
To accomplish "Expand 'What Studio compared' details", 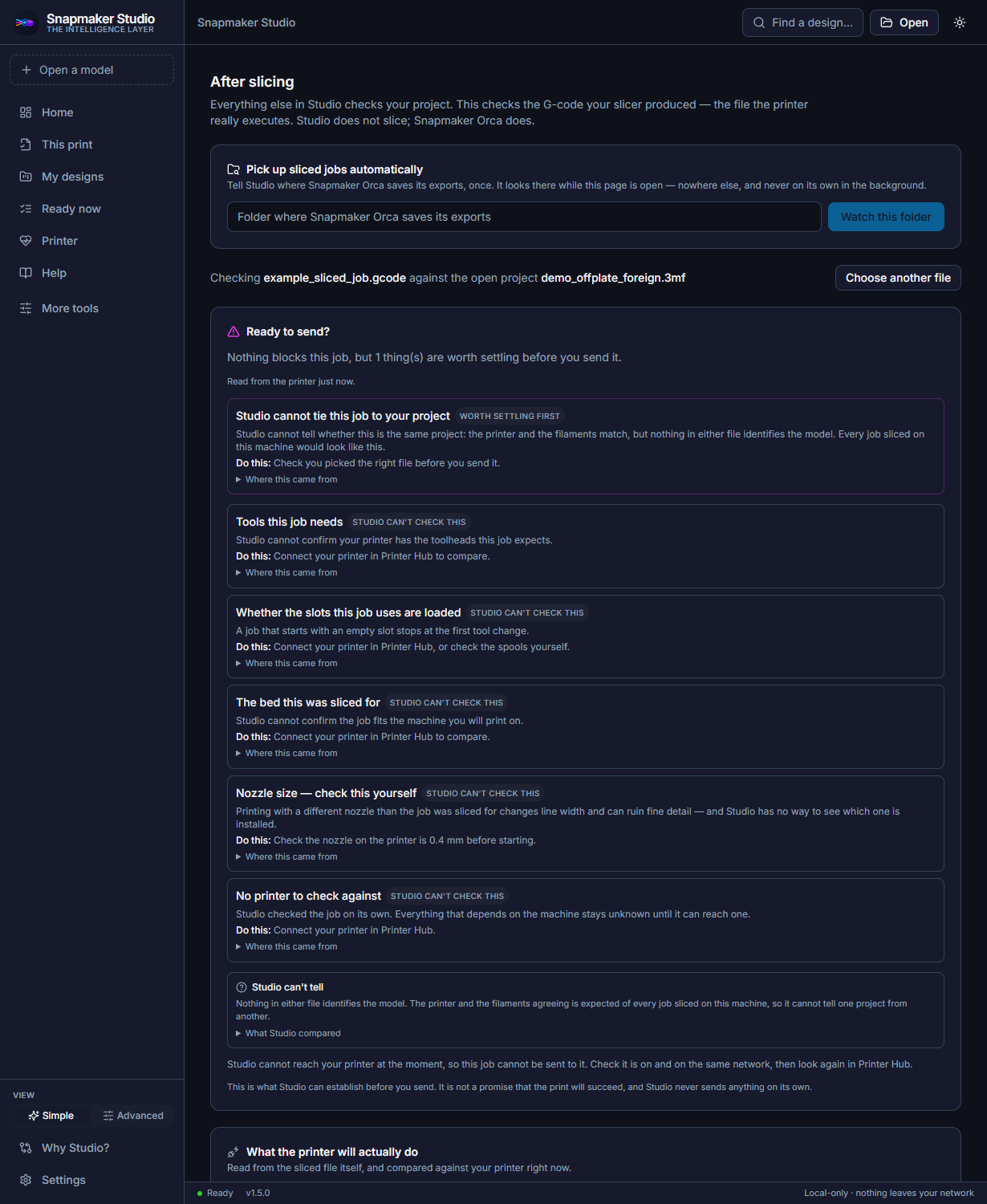I will 288,1033.
